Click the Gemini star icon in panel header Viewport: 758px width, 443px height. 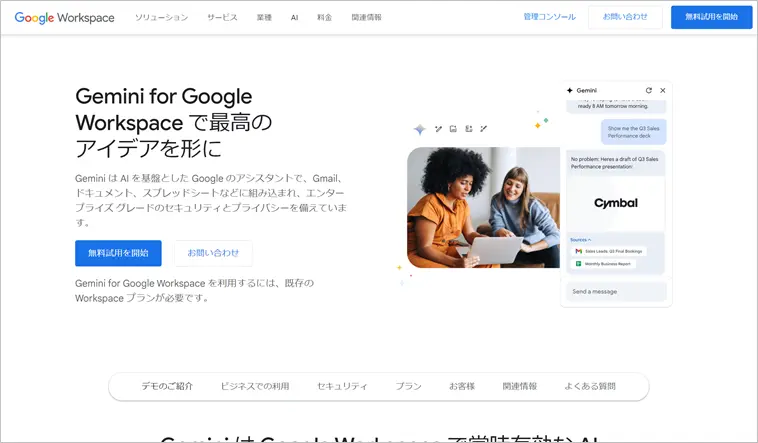click(570, 90)
